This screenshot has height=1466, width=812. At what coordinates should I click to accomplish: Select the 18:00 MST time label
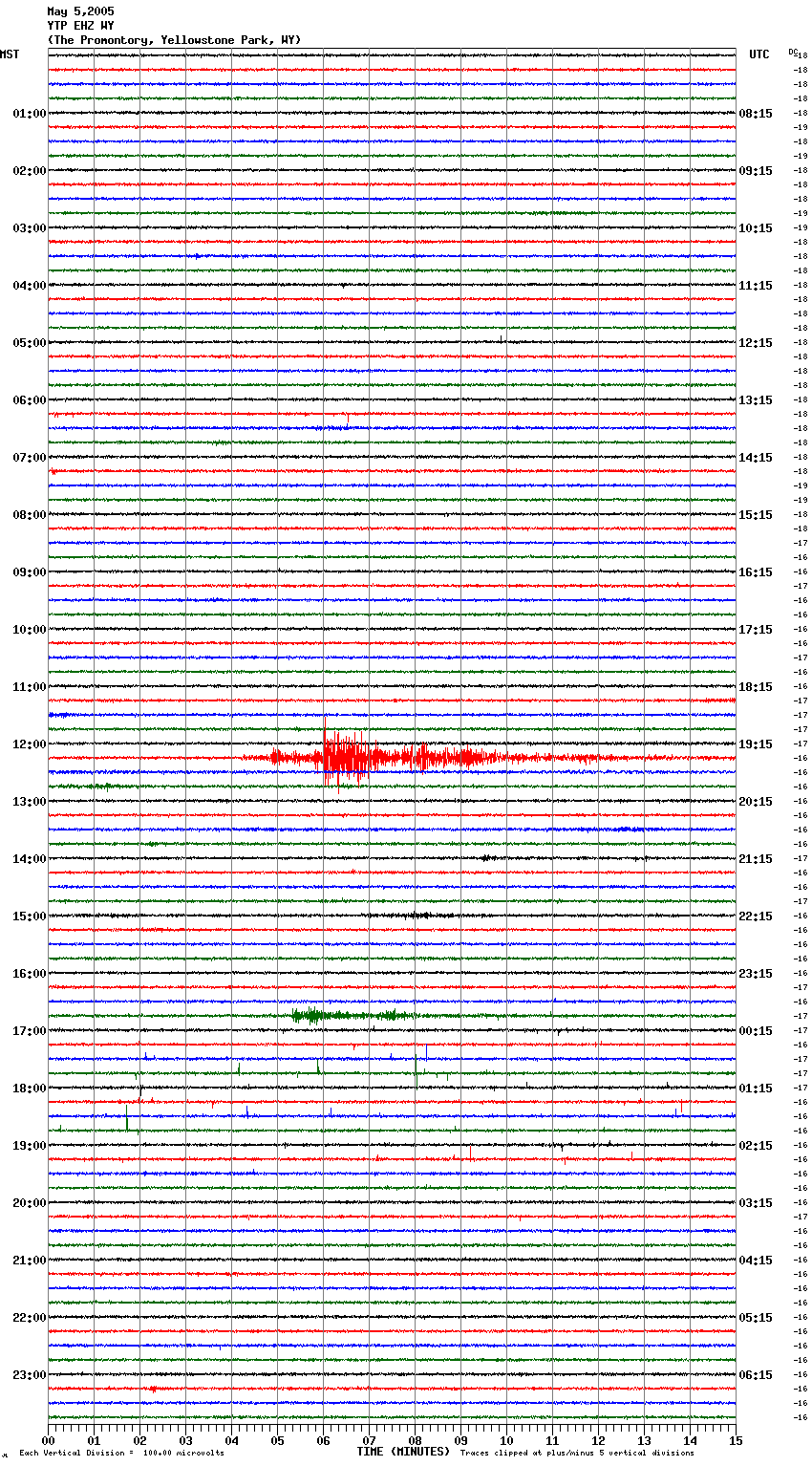(x=30, y=1089)
